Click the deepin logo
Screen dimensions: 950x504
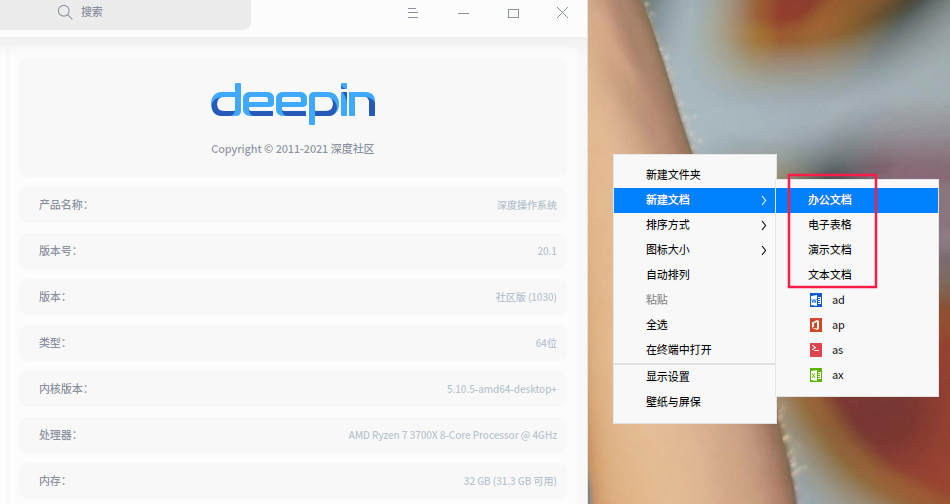click(293, 104)
